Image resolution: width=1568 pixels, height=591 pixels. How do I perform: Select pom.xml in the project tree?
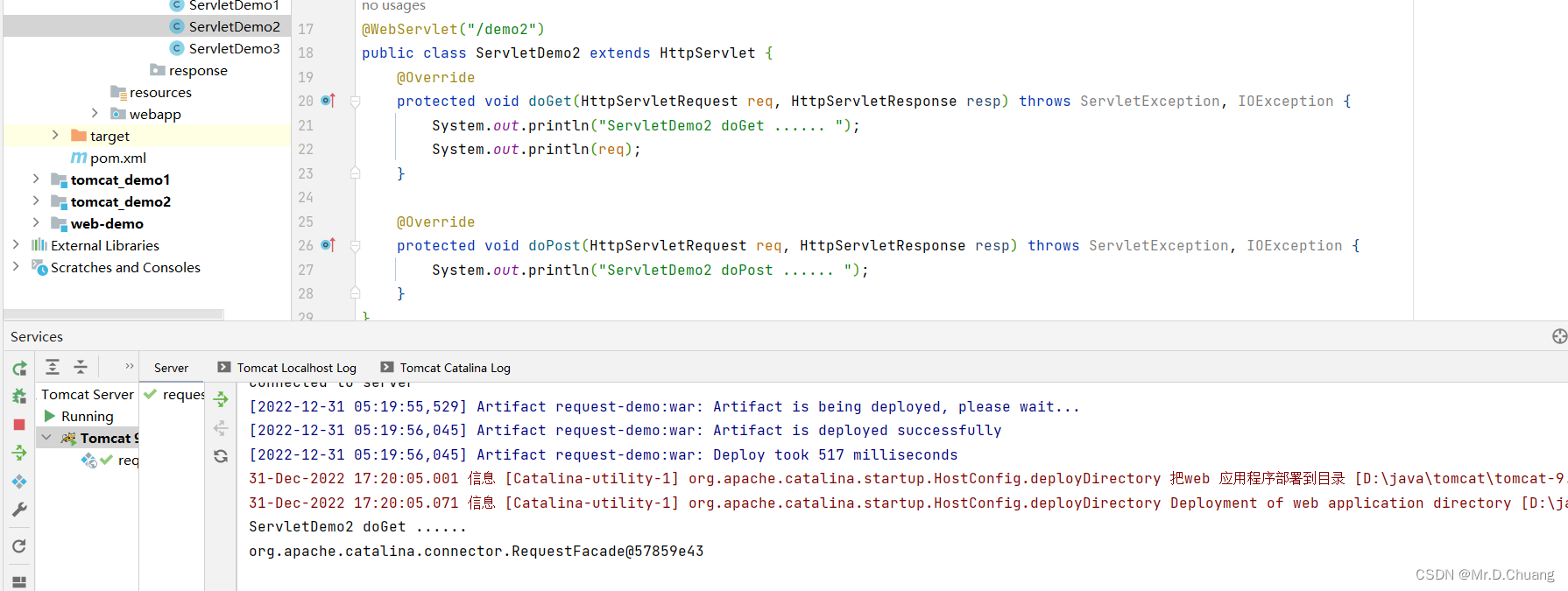pyautogui.click(x=117, y=158)
